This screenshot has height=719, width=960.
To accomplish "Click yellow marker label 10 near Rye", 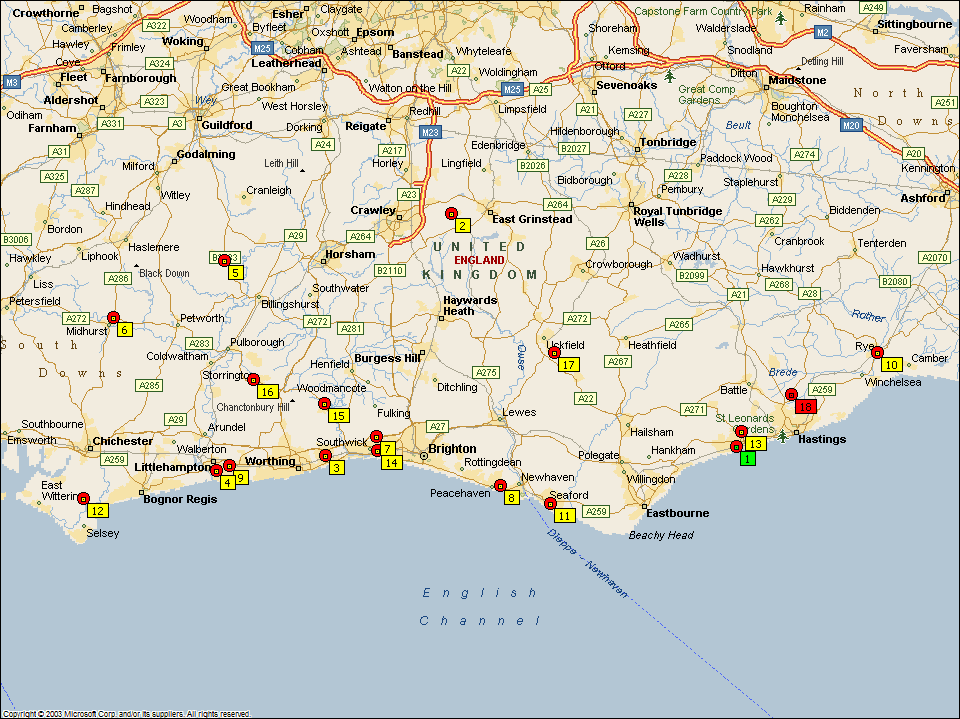I will [891, 365].
